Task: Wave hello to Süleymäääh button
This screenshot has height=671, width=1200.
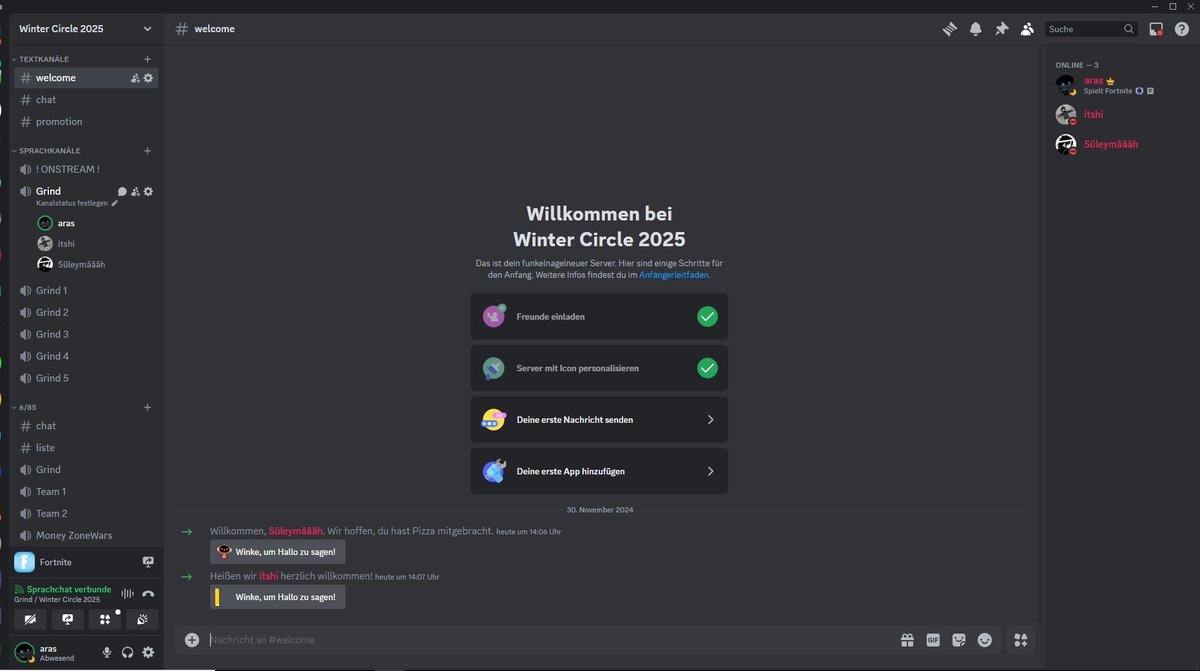Action: click(x=277, y=552)
